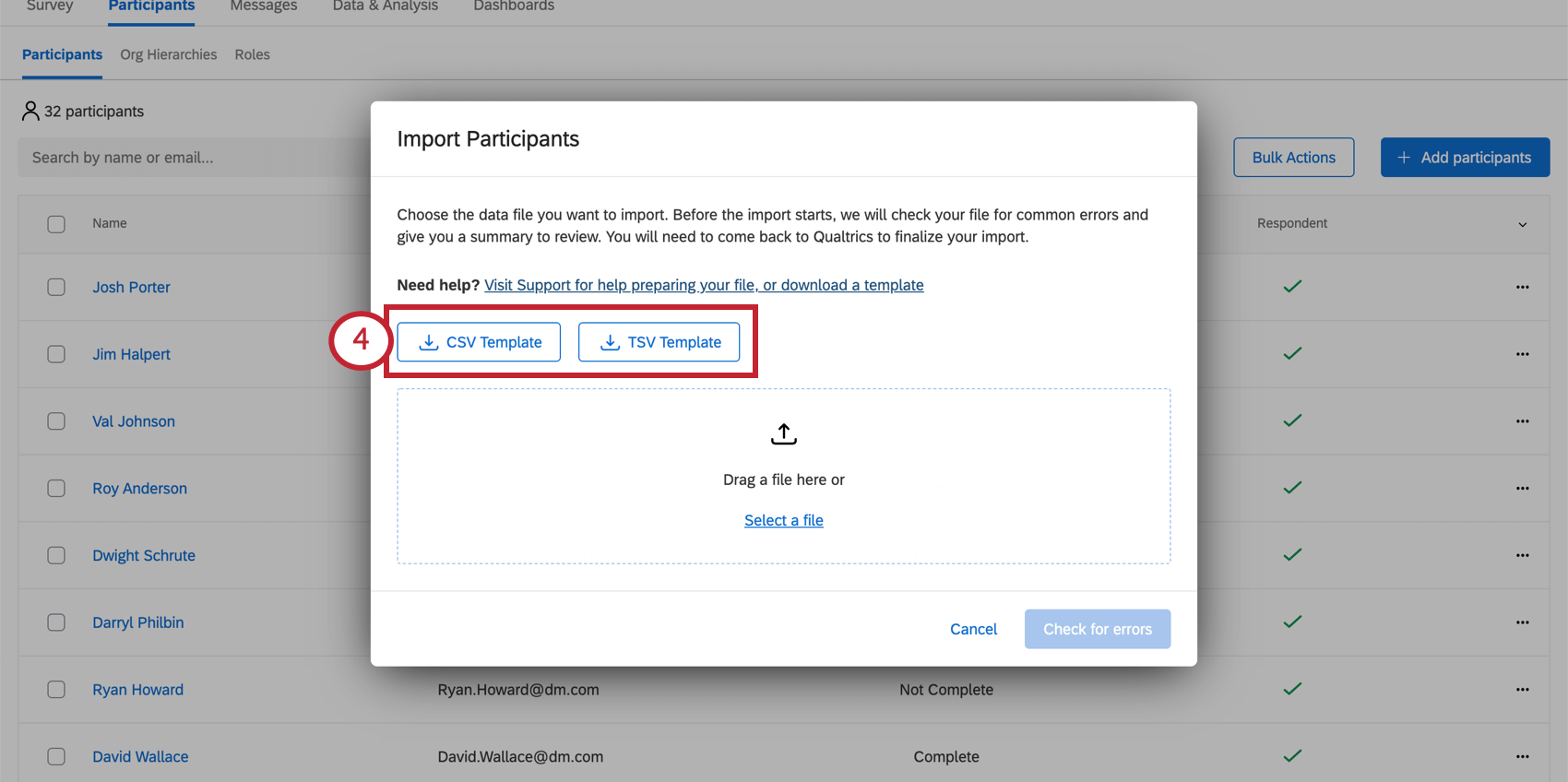Screen dimensions: 1568x782
Task: Switch to the Org Hierarchies tab
Action: [169, 54]
